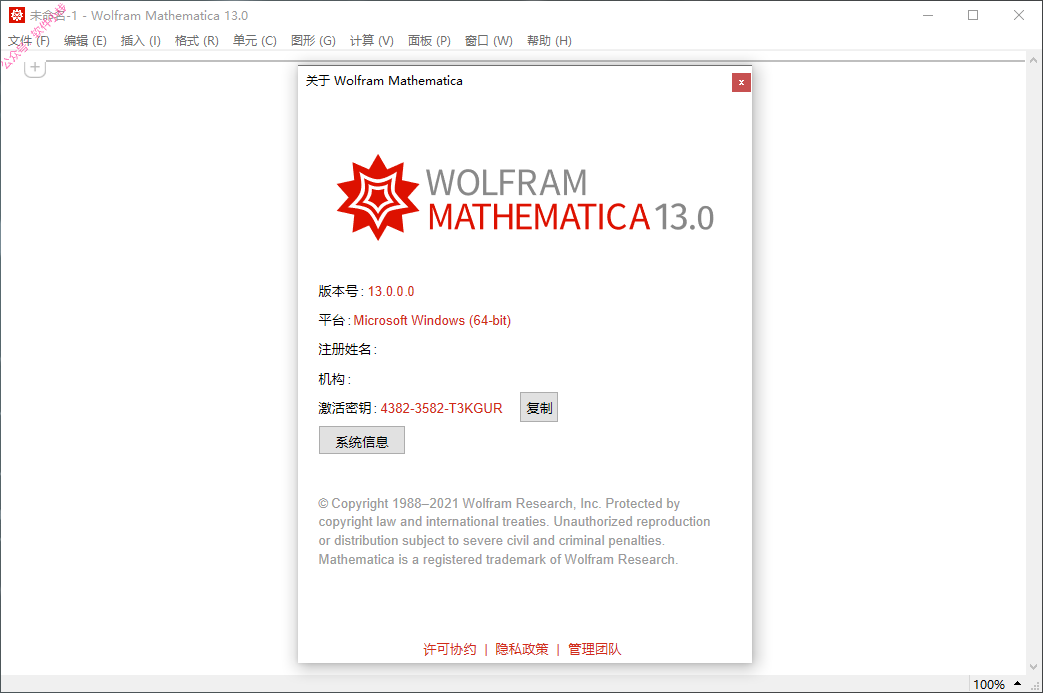This screenshot has width=1043, height=693.
Task: Open the 100% zoom level menu
Action: point(997,684)
